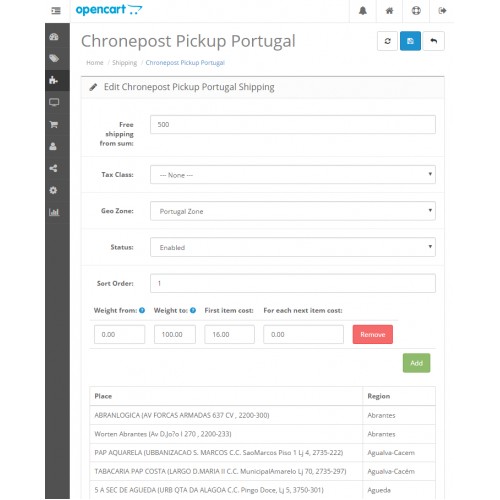Open the notifications bell icon
This screenshot has height=500, width=500.
coord(363,11)
